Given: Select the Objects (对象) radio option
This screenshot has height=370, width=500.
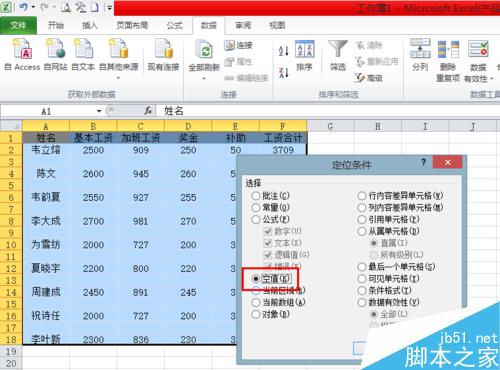Looking at the screenshot, I should (256, 314).
